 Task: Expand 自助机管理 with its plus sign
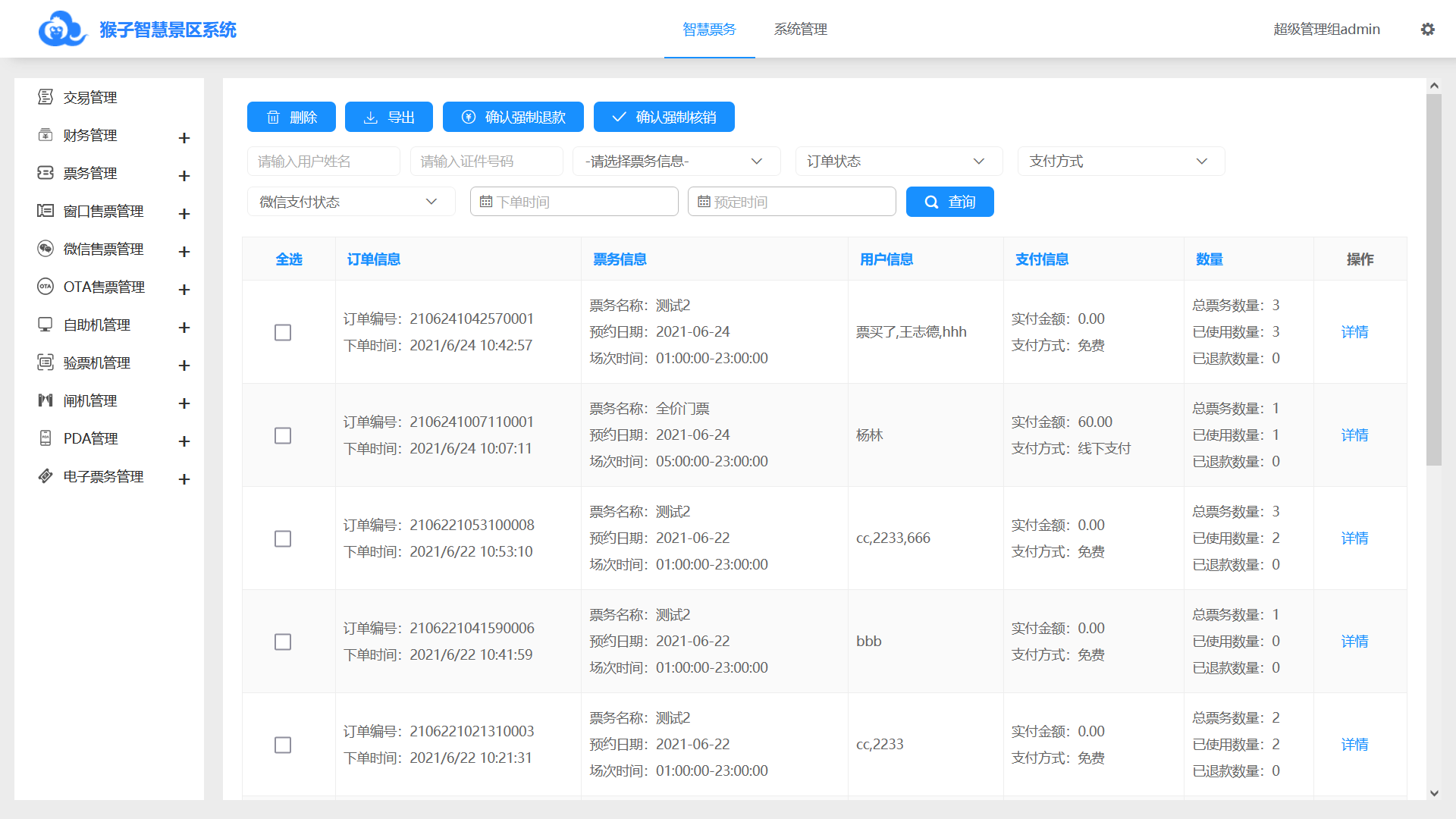pos(184,328)
